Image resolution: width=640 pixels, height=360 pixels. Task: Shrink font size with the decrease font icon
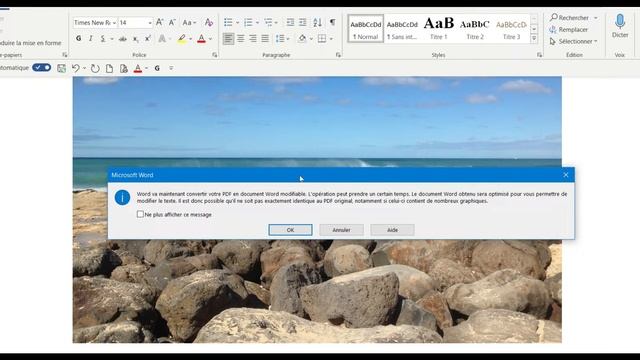pyautogui.click(x=172, y=22)
